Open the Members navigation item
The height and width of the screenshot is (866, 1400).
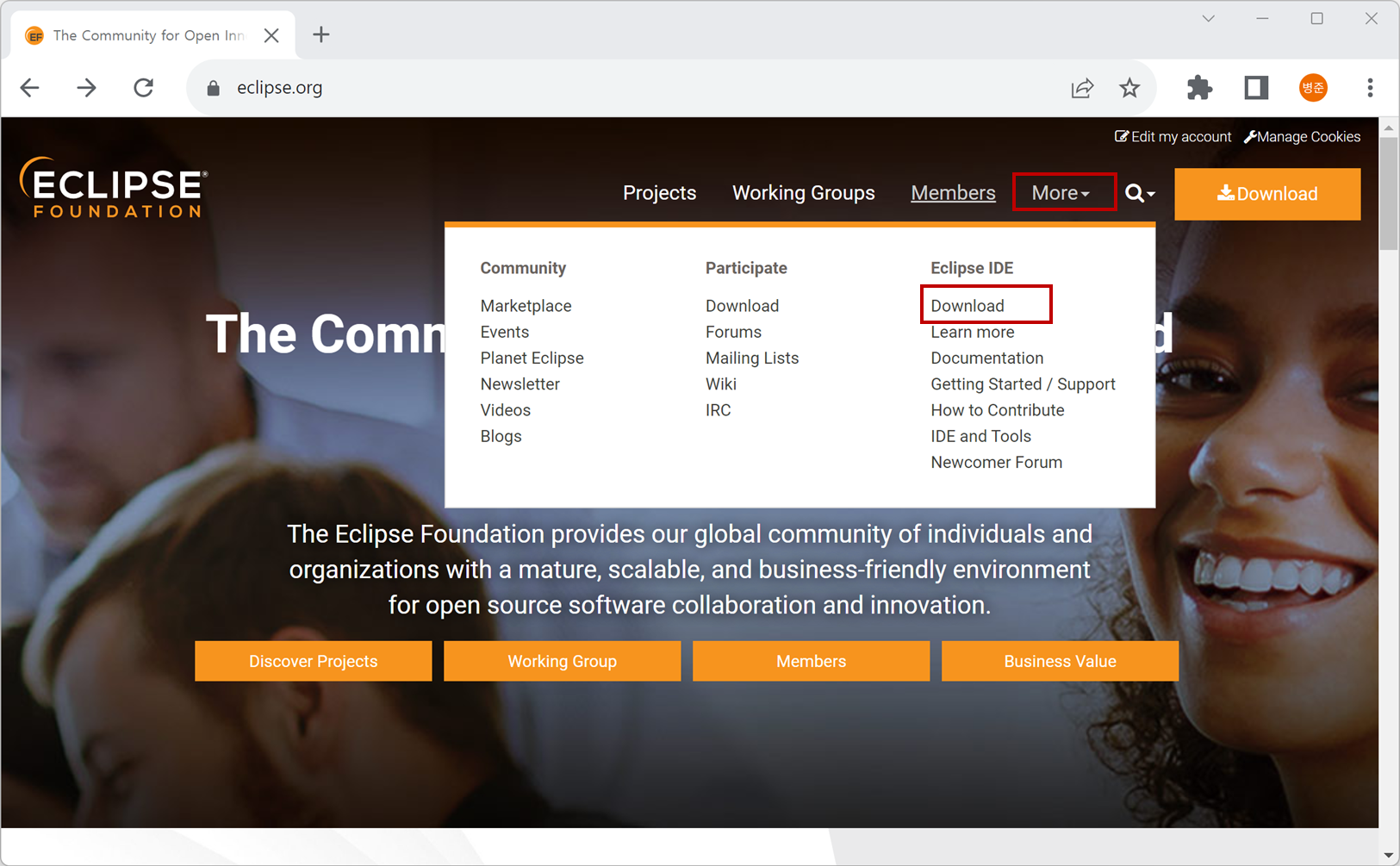[953, 193]
